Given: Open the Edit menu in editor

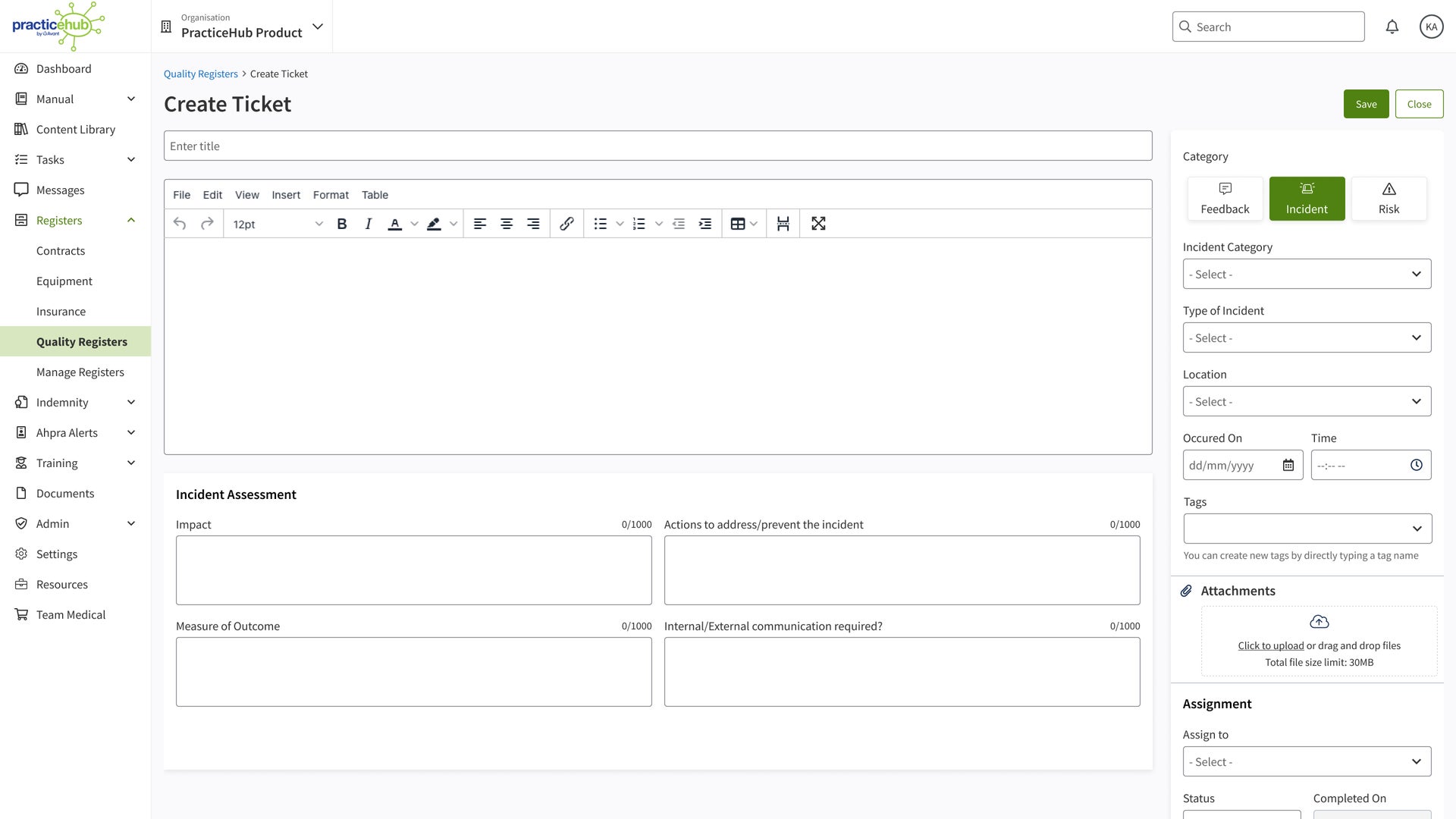Looking at the screenshot, I should tap(212, 195).
